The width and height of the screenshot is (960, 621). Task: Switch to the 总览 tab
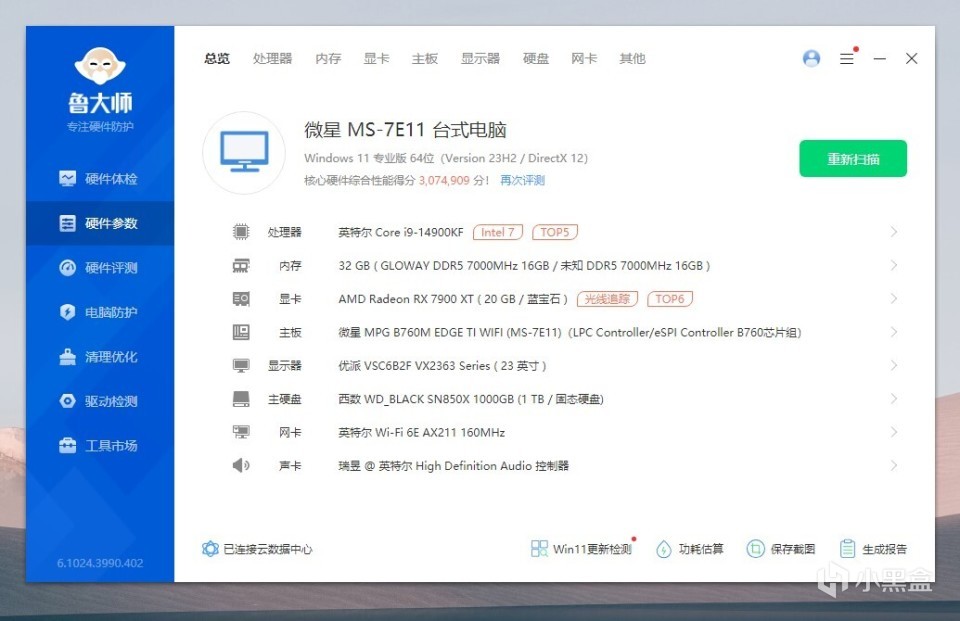tap(217, 59)
